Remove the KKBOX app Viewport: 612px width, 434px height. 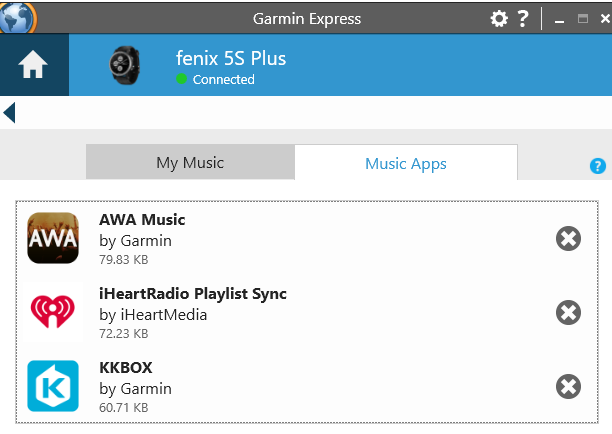(x=568, y=387)
